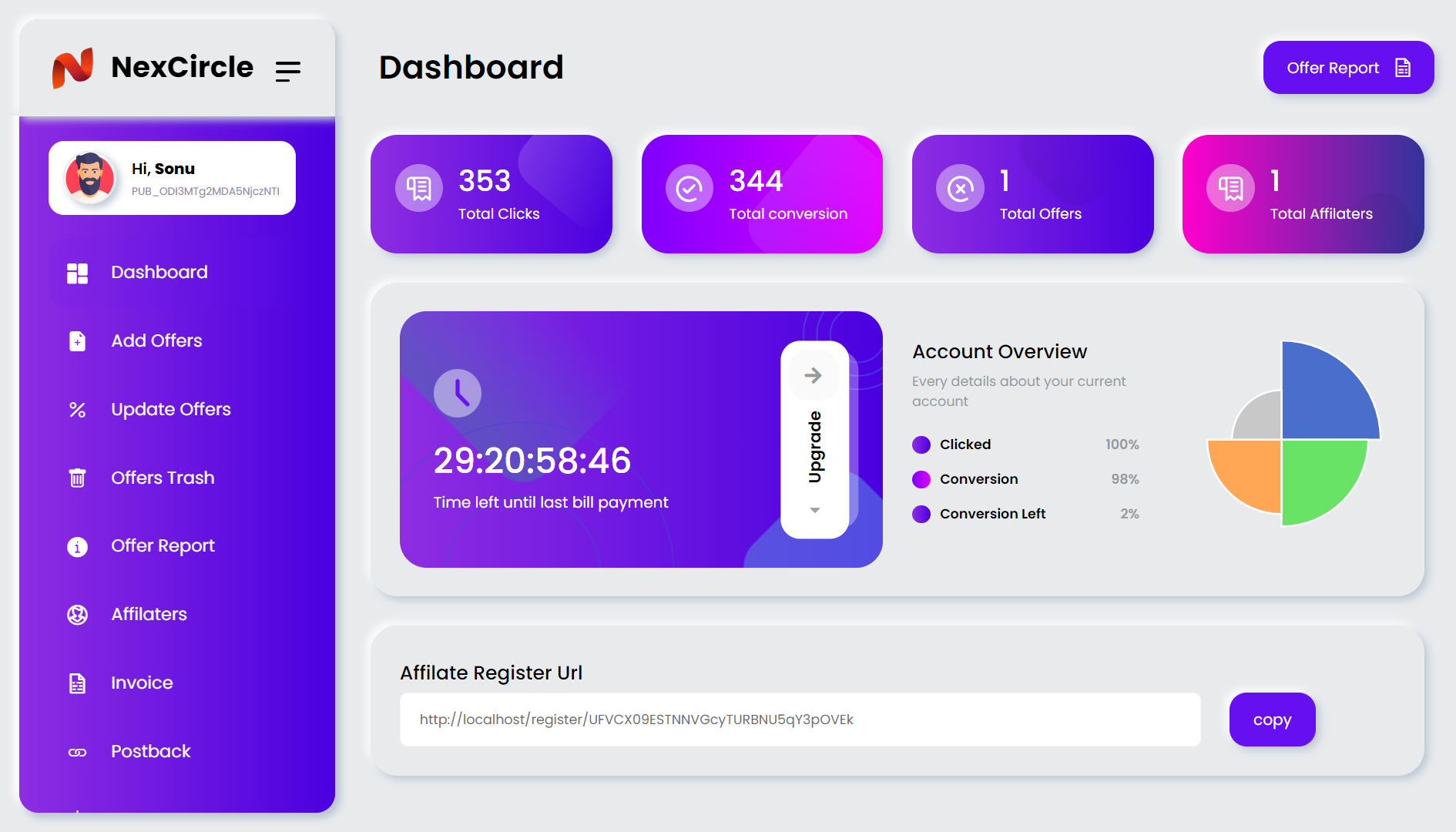This screenshot has height=832, width=1456.
Task: Click the NexCircle logo icon
Action: coord(73,68)
